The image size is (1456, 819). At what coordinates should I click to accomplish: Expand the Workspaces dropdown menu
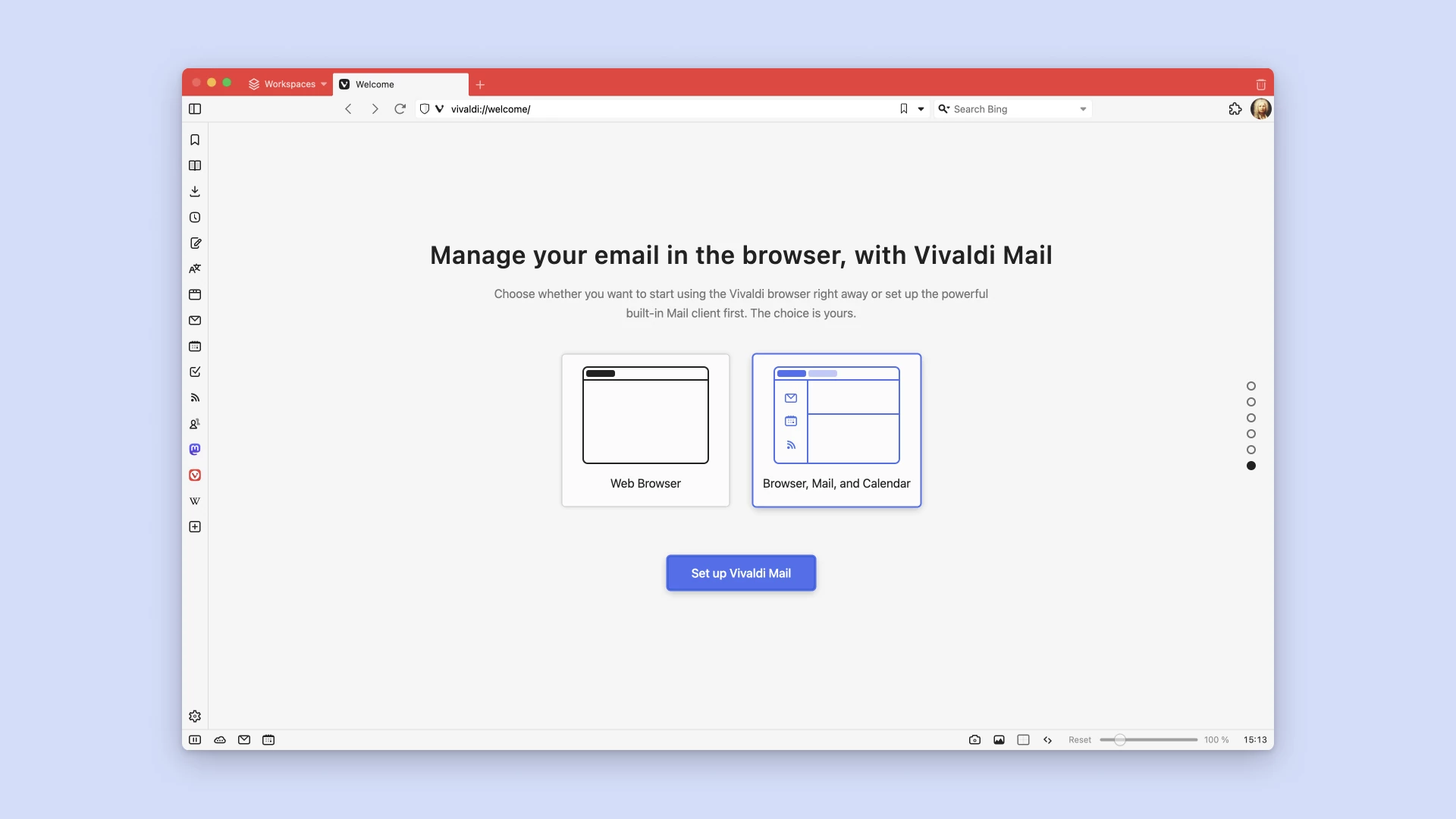324,84
